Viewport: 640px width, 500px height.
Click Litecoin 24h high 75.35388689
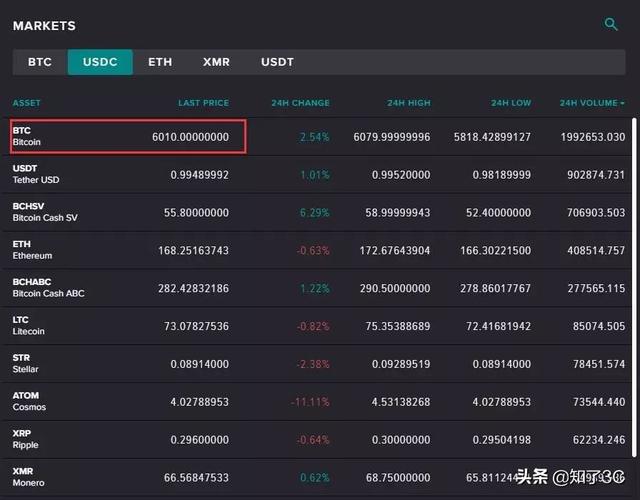tap(398, 326)
